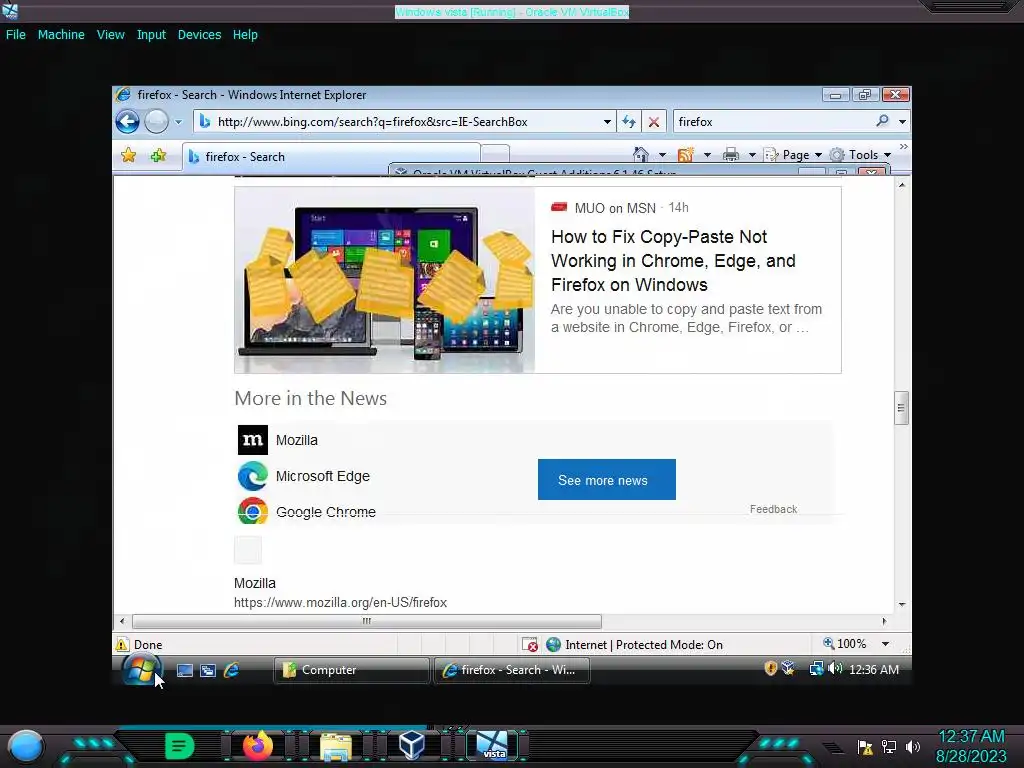
Task: Click the blocked popup status bar icon
Action: click(530, 645)
